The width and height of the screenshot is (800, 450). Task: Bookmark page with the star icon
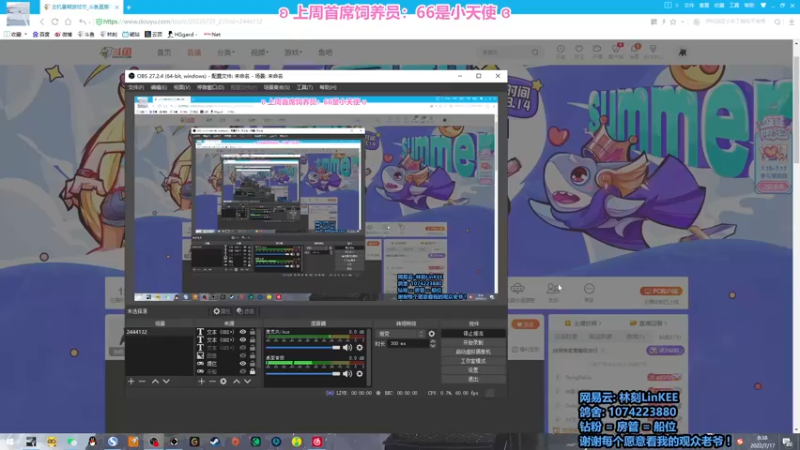coord(673,22)
